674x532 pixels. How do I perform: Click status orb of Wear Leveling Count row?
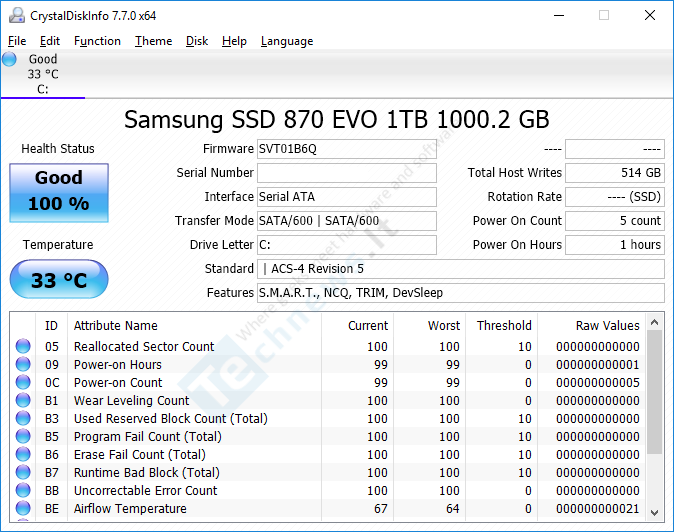tap(23, 400)
